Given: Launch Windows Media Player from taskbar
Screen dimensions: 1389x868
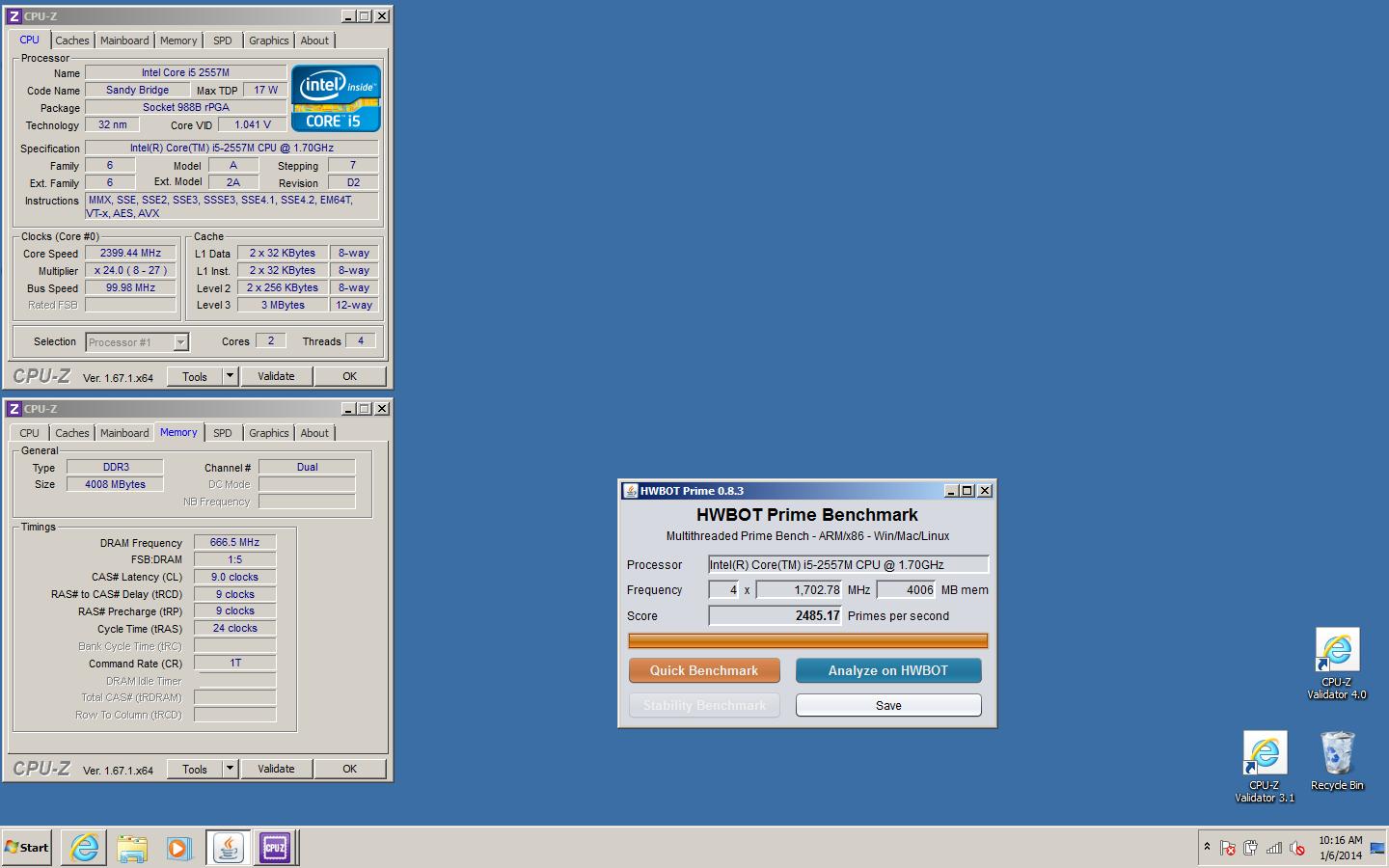Looking at the screenshot, I should pyautogui.click(x=179, y=848).
